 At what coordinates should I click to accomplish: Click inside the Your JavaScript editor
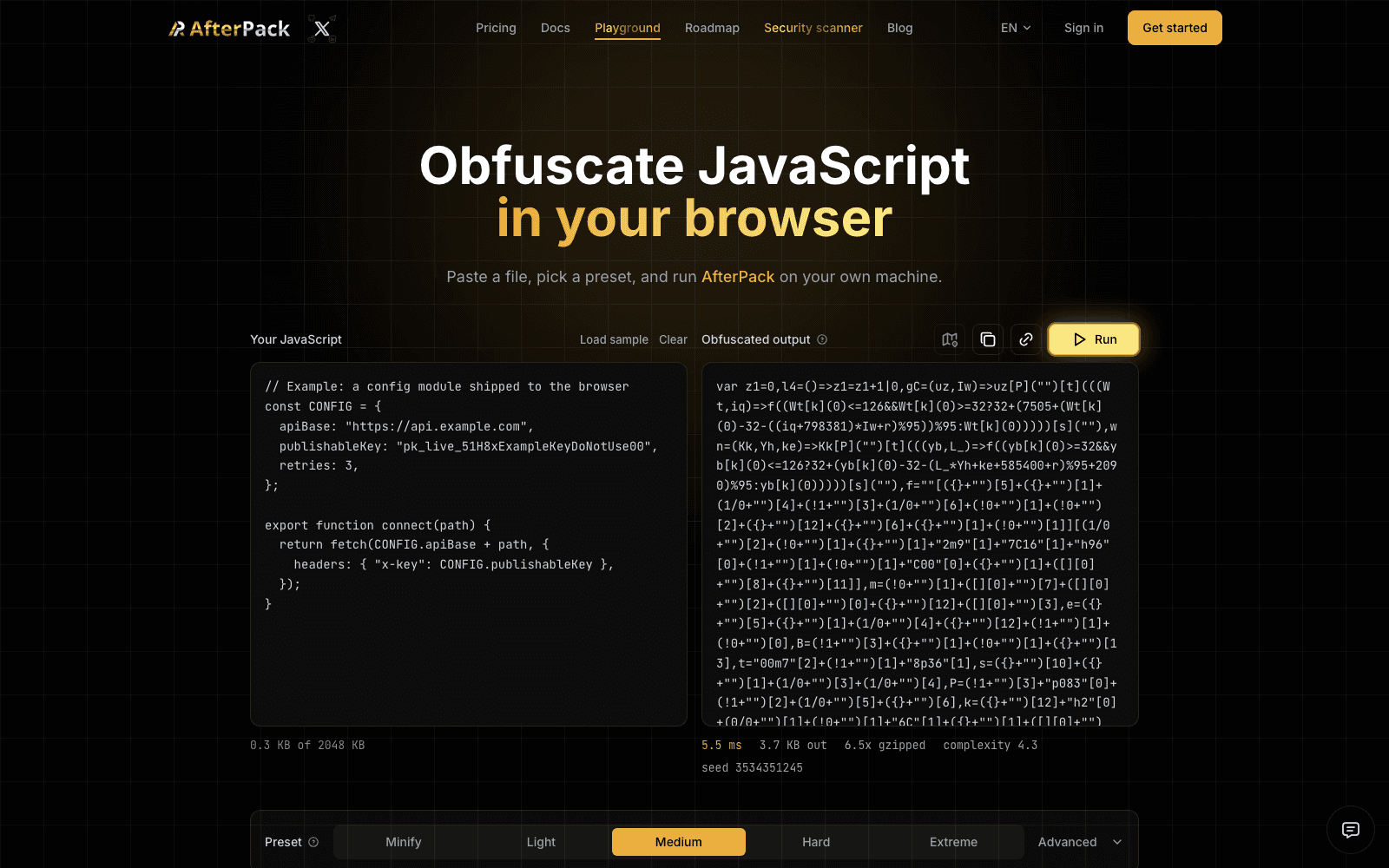click(469, 544)
